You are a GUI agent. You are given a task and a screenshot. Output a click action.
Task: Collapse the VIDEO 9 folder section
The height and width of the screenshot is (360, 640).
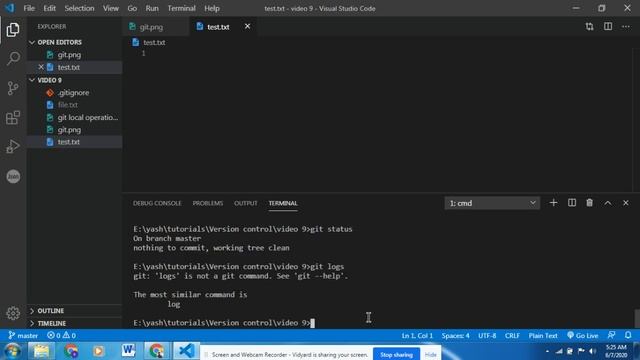coord(49,80)
